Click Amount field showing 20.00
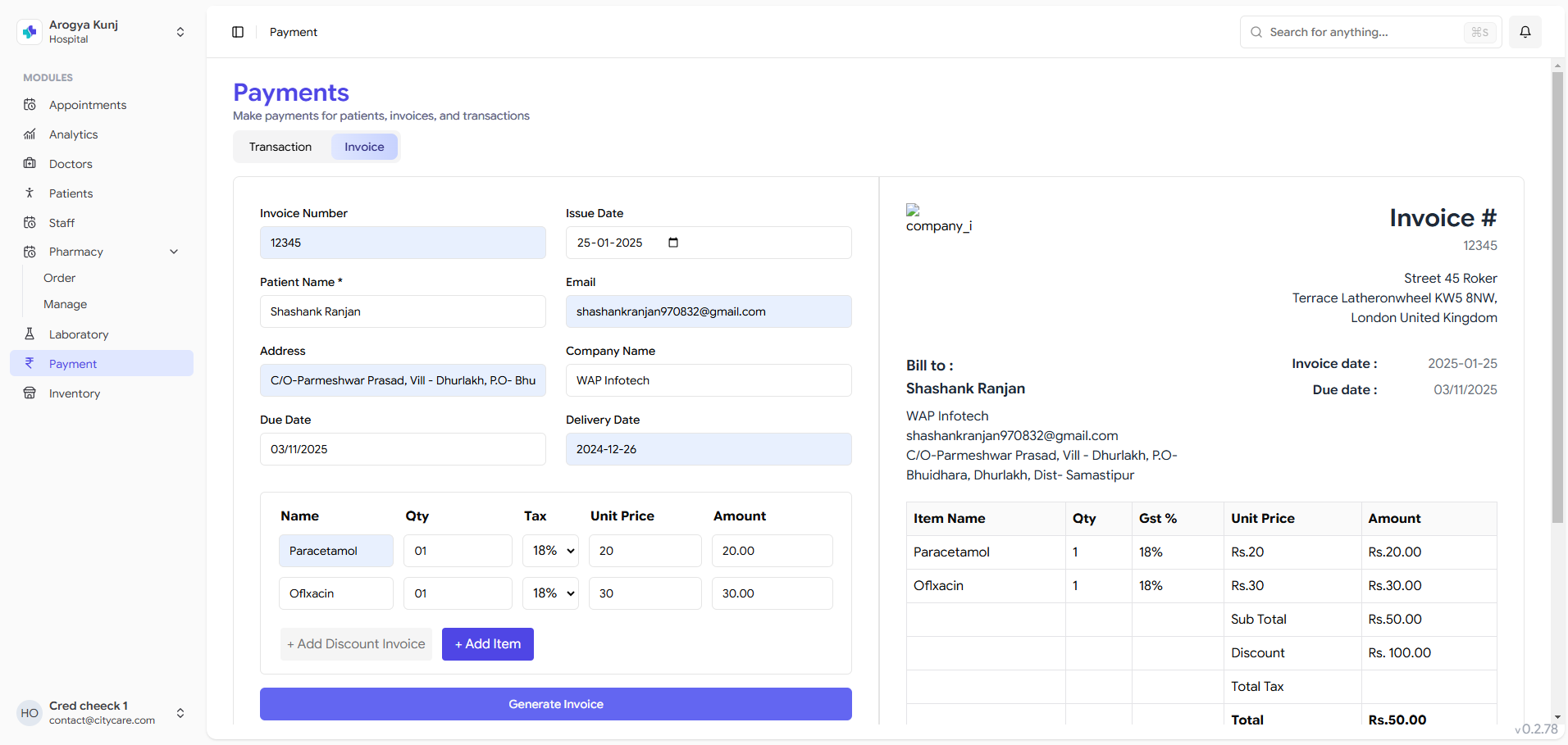Viewport: 1568px width, 745px height. pos(773,551)
